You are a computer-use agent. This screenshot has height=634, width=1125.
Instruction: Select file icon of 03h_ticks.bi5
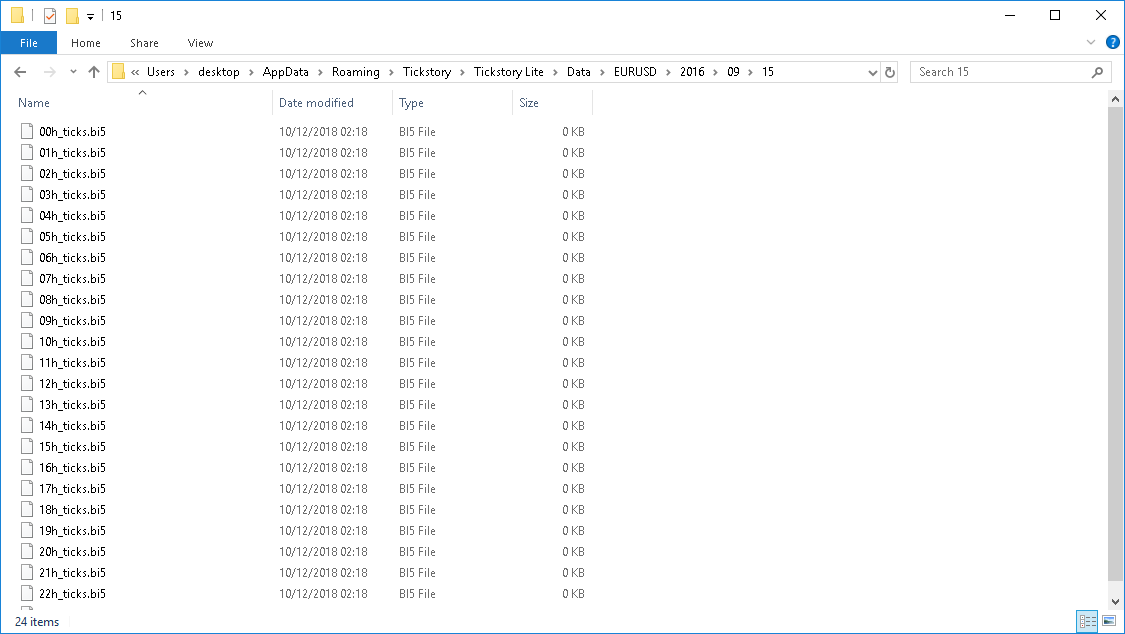[27, 194]
